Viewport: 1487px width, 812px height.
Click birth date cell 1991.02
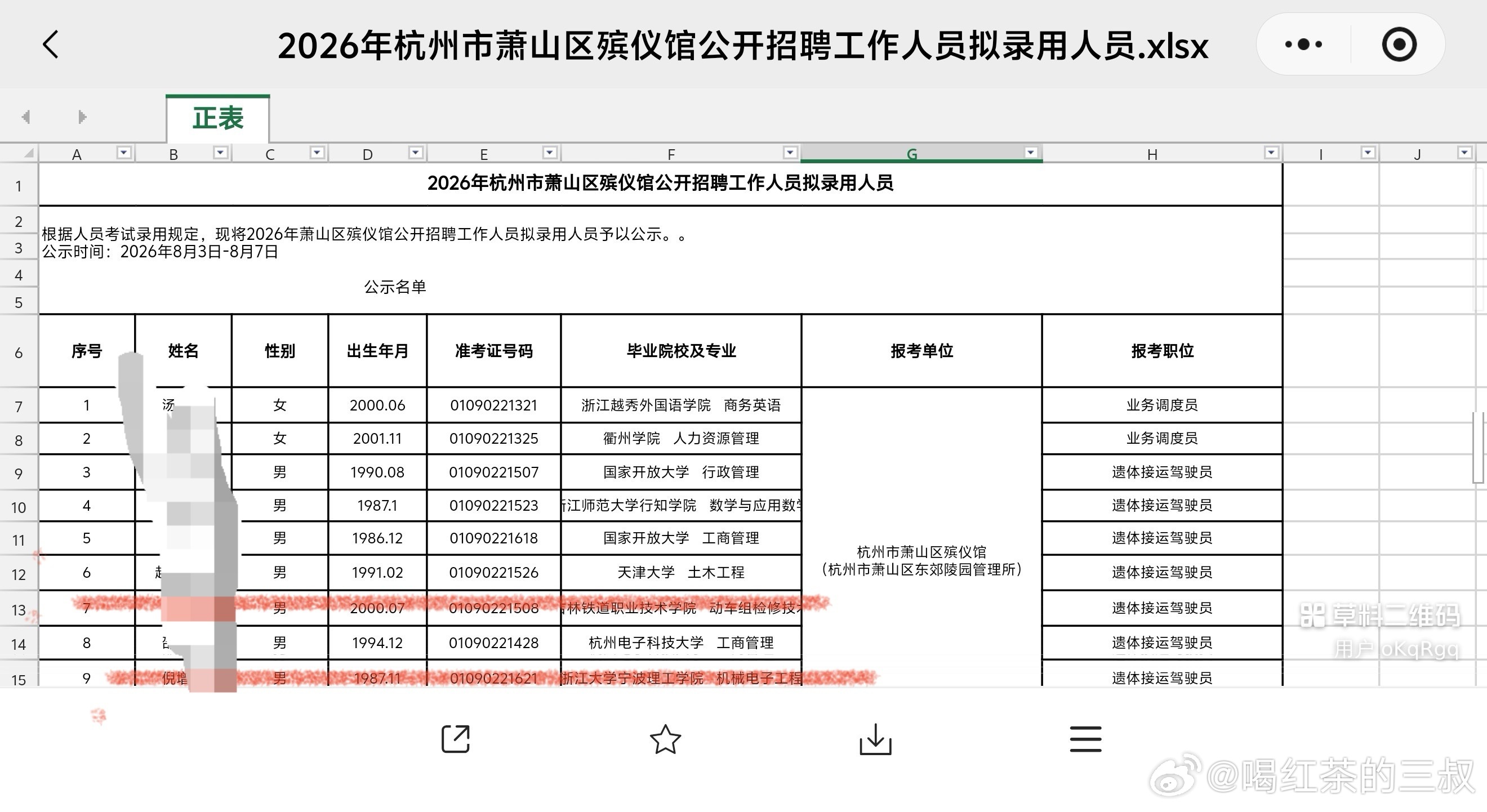point(377,573)
